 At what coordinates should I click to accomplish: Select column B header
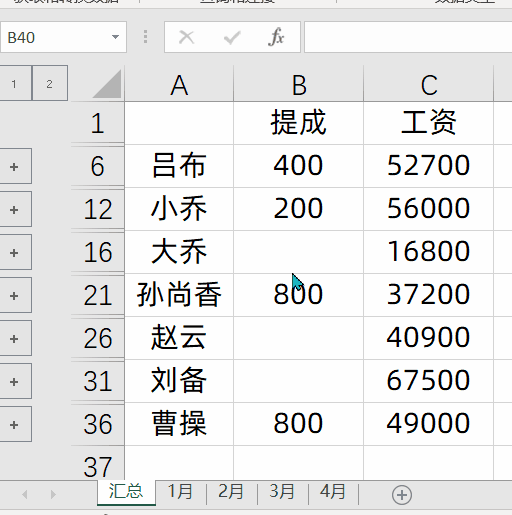(299, 84)
